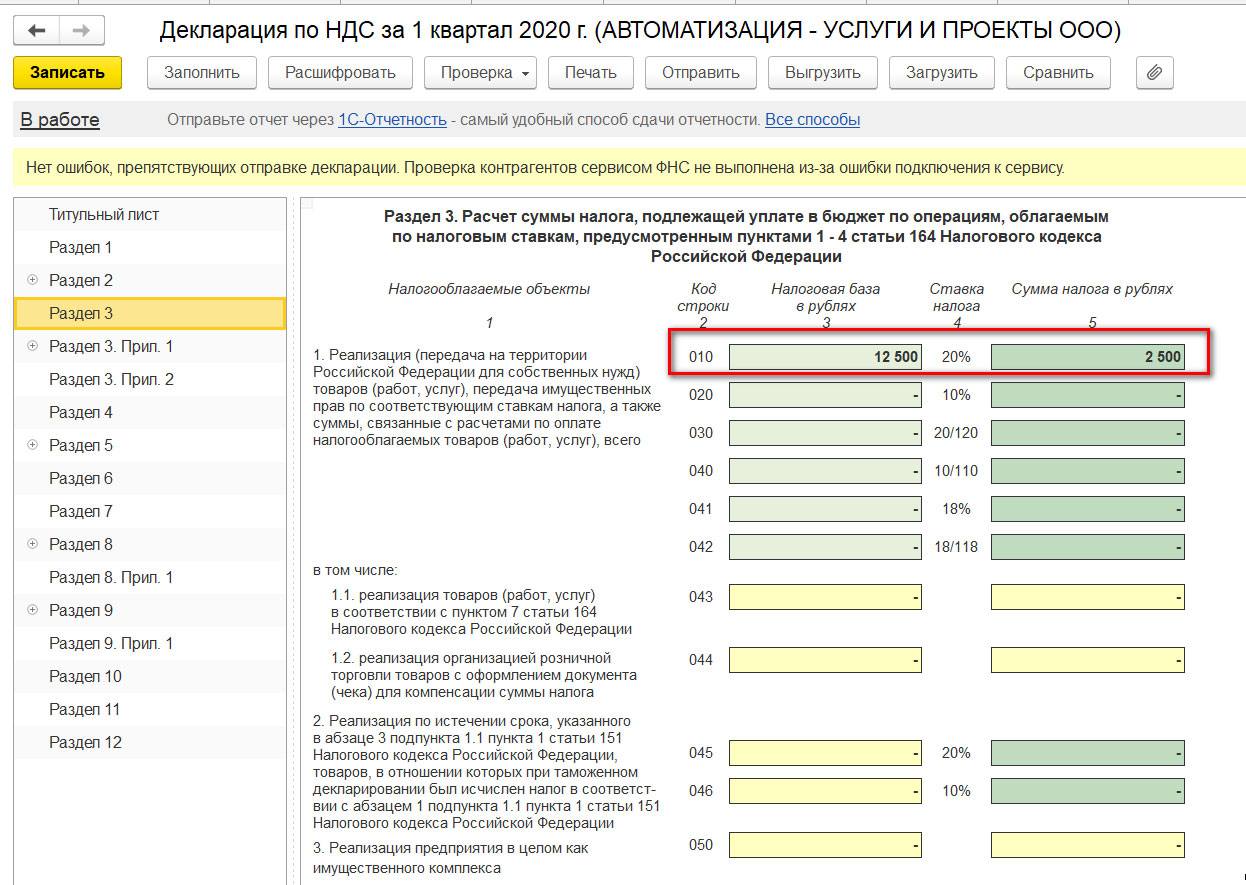Follow the Все способы link

coord(812,120)
